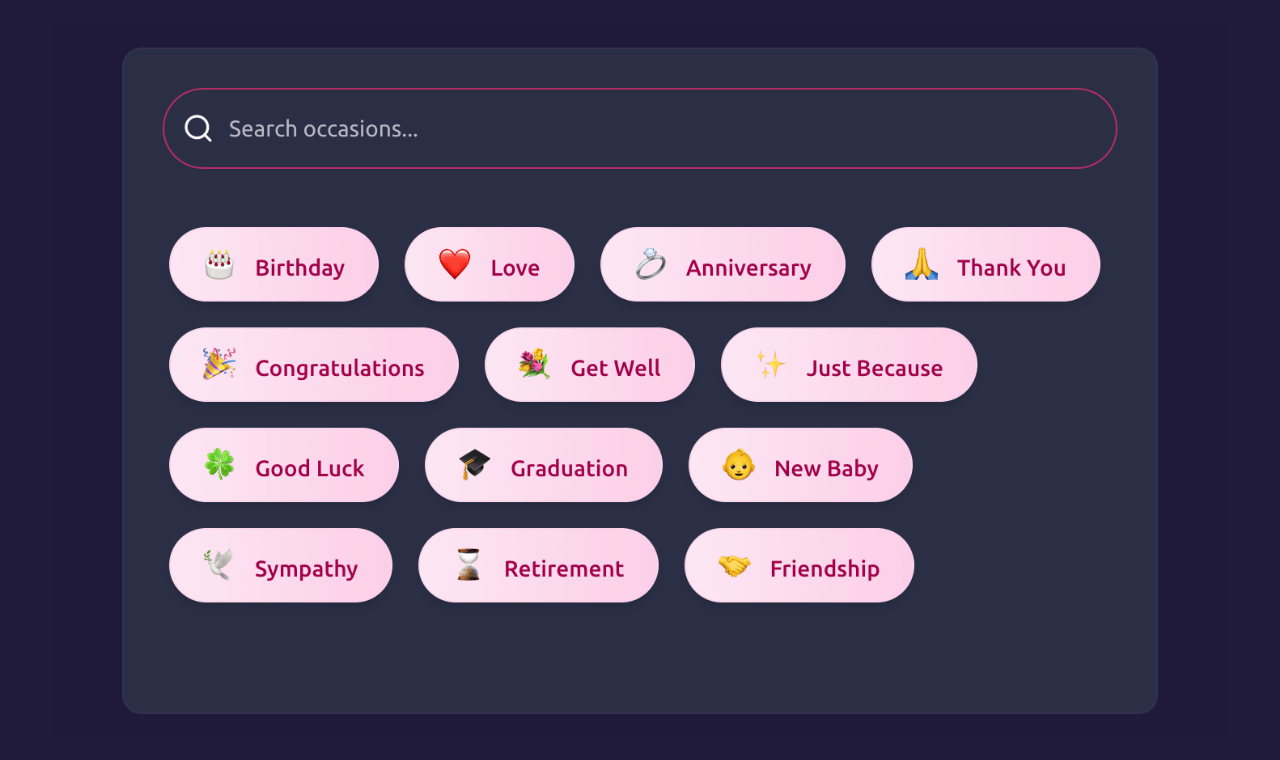Select the Just Because chip

(x=849, y=366)
